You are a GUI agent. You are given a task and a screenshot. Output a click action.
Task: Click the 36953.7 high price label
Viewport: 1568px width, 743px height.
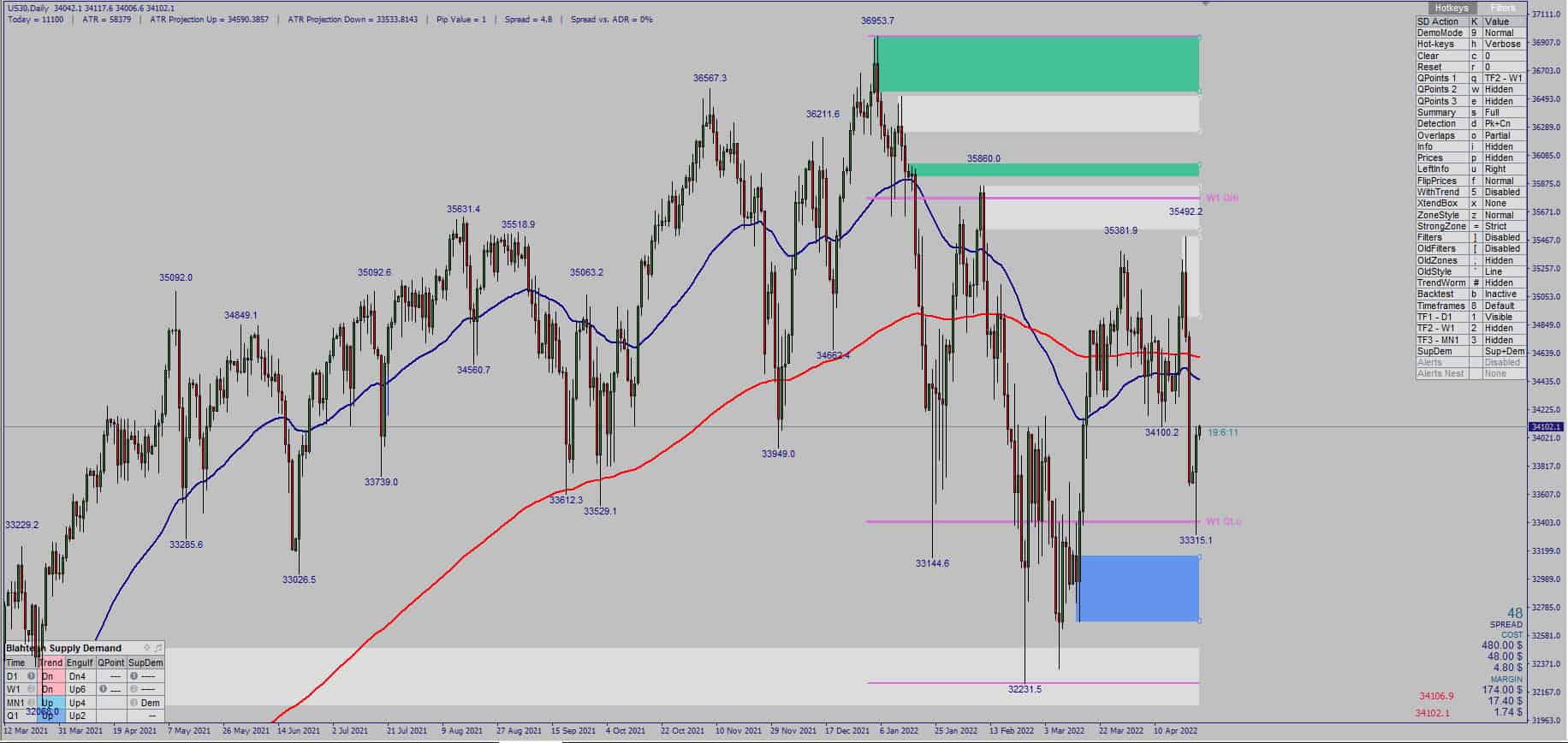point(877,21)
